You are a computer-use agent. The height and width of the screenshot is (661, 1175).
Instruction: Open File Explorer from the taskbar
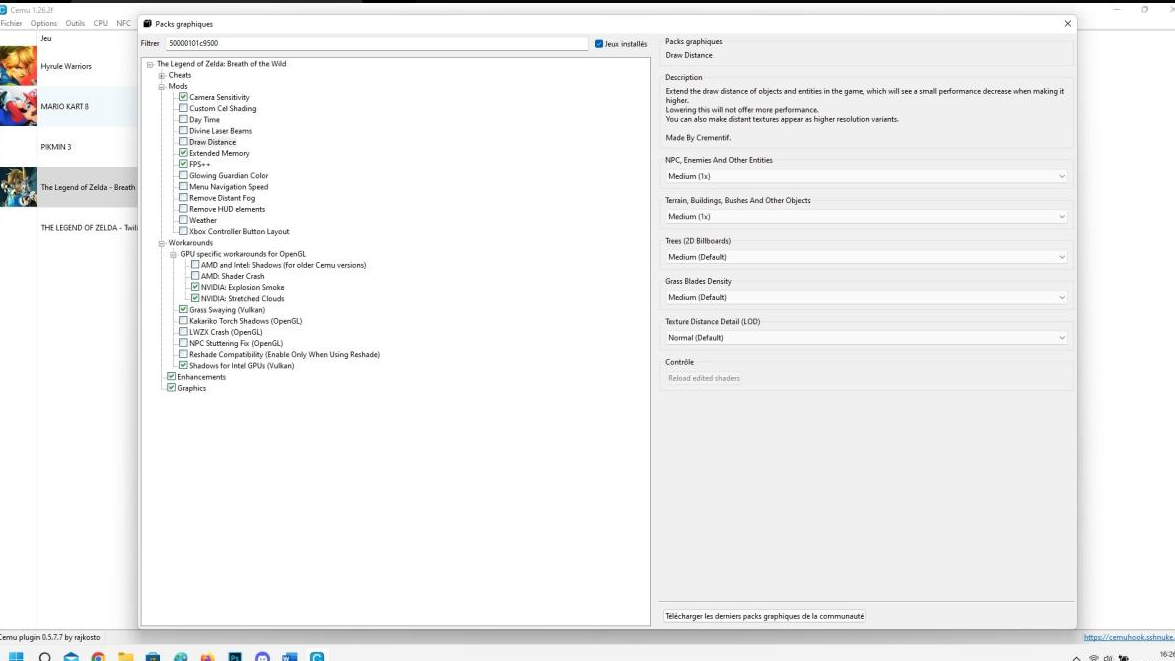(x=125, y=656)
